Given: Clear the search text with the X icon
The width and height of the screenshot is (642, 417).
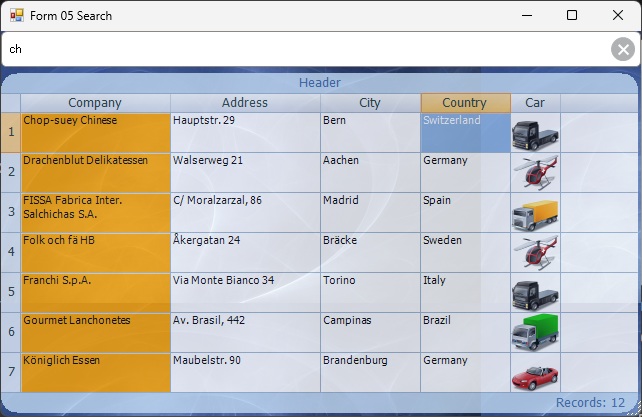Looking at the screenshot, I should 622,49.
